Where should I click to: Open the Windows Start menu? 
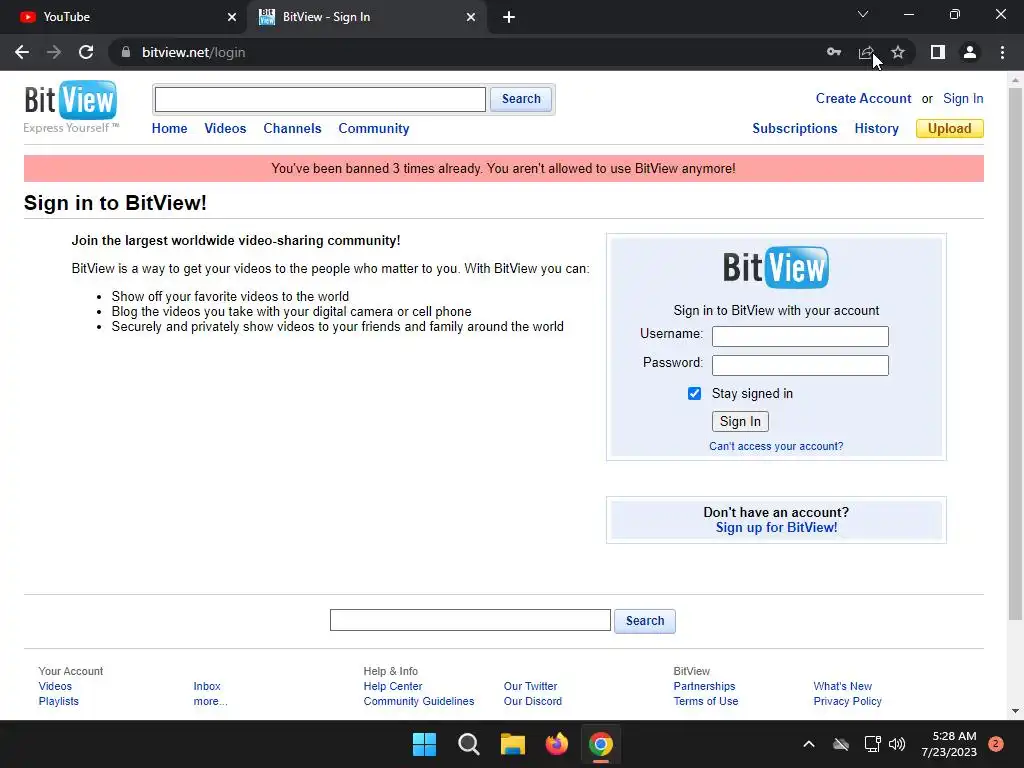click(424, 744)
